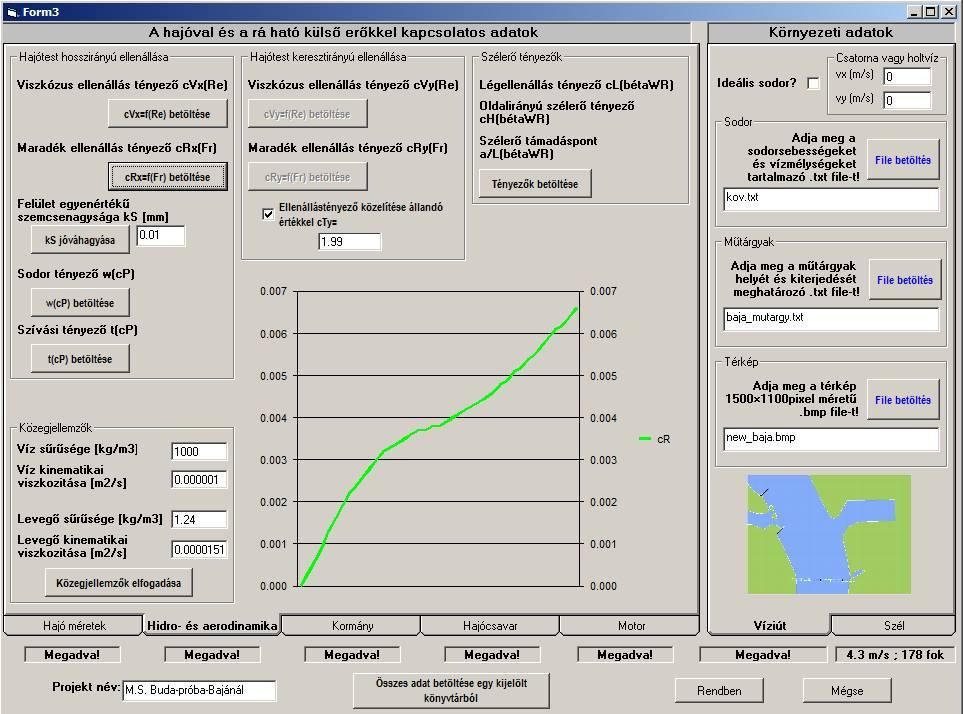This screenshot has width=963, height=714.
Task: Click the Form3 window icon
Action: click(12, 12)
